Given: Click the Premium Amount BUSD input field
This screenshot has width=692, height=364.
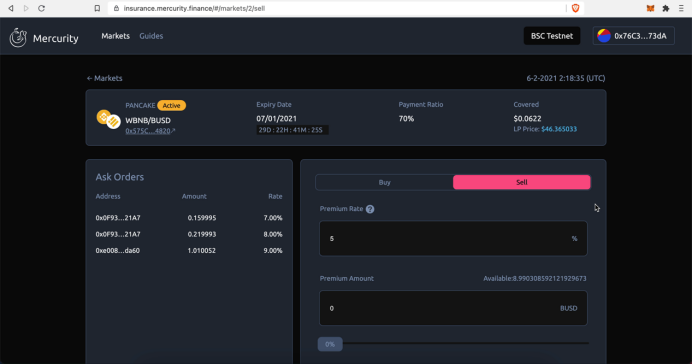Looking at the screenshot, I should coord(453,308).
